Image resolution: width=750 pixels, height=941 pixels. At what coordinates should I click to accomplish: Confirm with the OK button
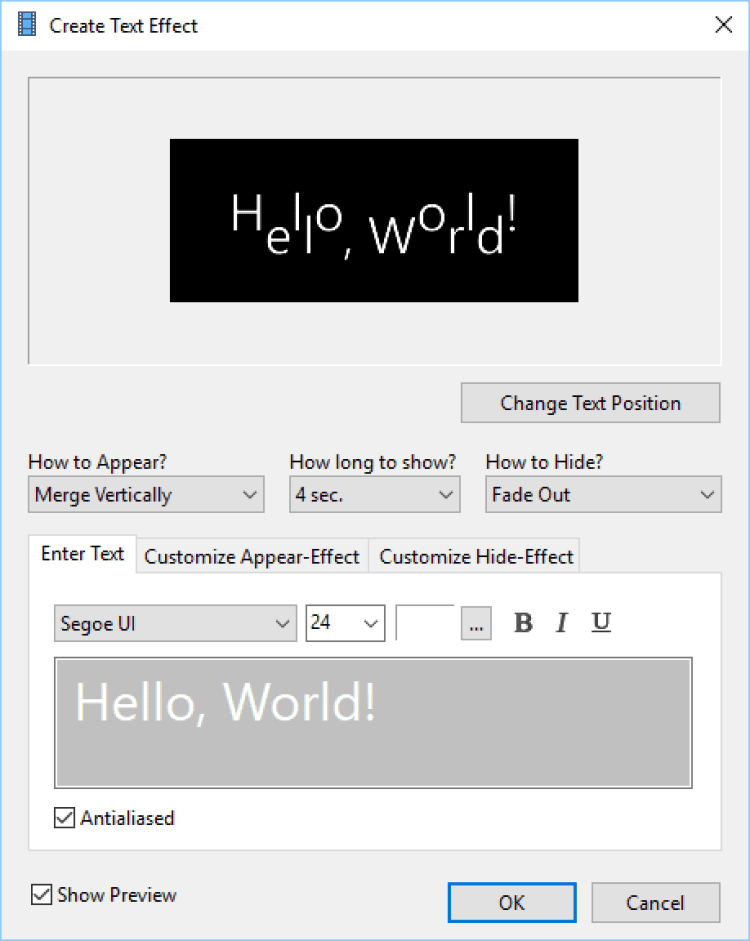512,903
